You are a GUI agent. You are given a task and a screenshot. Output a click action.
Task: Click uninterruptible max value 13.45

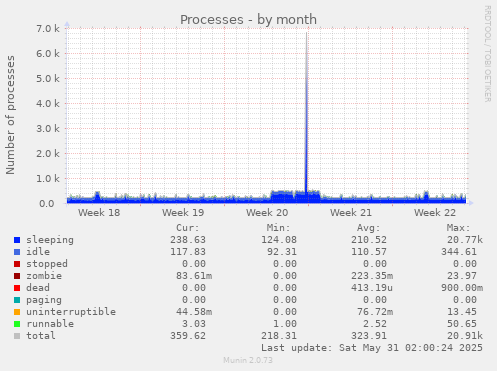tap(462, 312)
